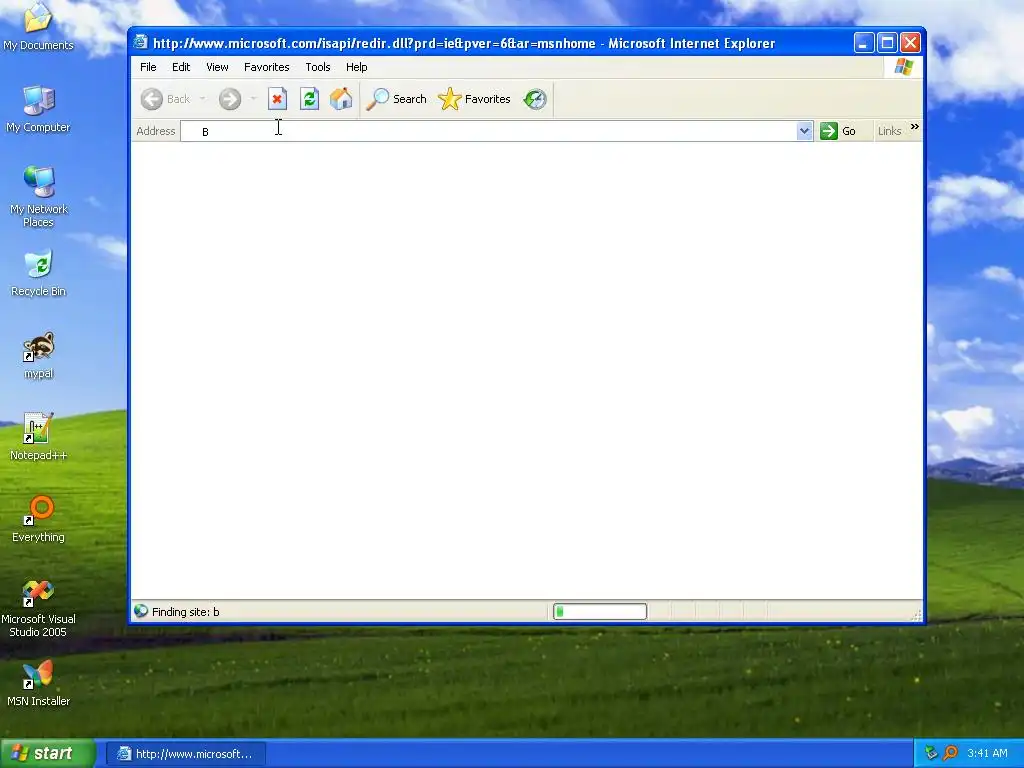This screenshot has width=1024, height=768.
Task: Select Microsoft Visual Studio 2005 shortcut
Action: [39, 609]
